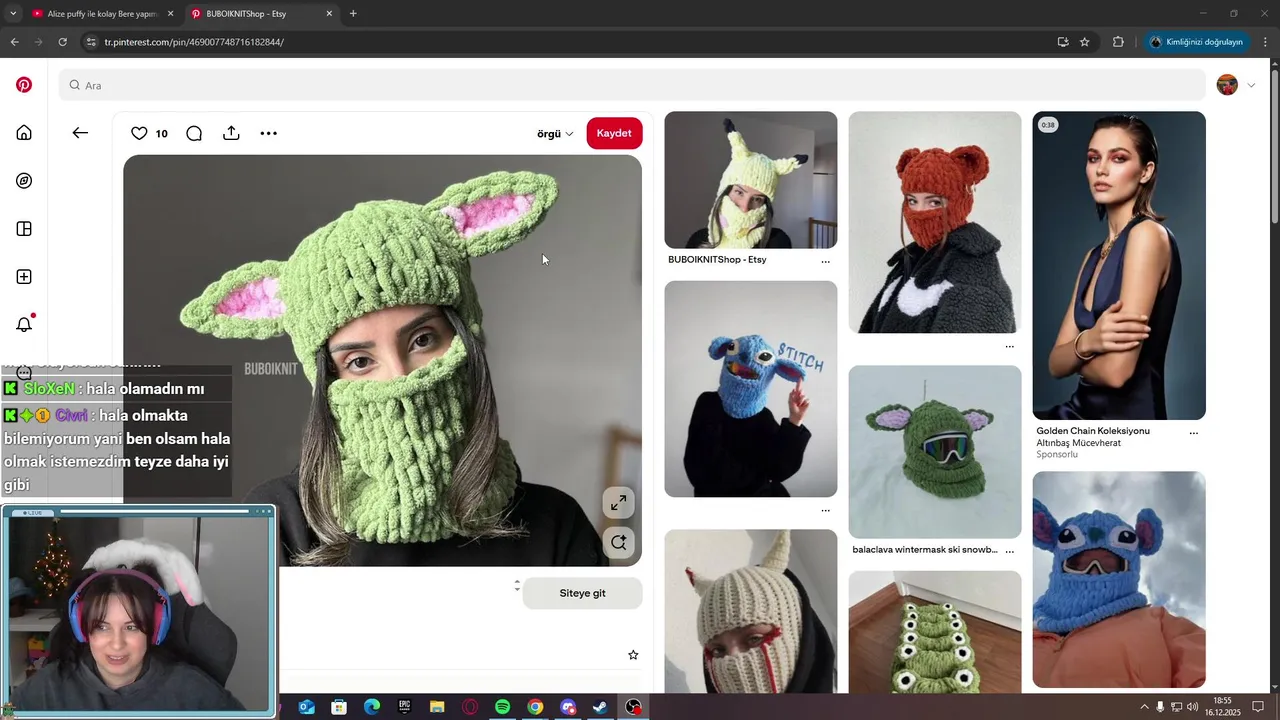Open Pinterest home via the logo
This screenshot has width=1280, height=720.
point(24,85)
